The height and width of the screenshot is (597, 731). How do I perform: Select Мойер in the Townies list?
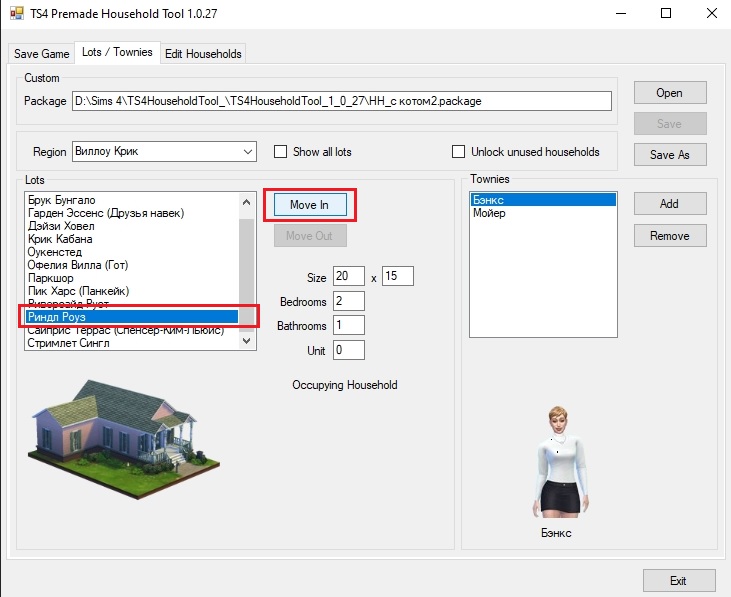[490, 214]
